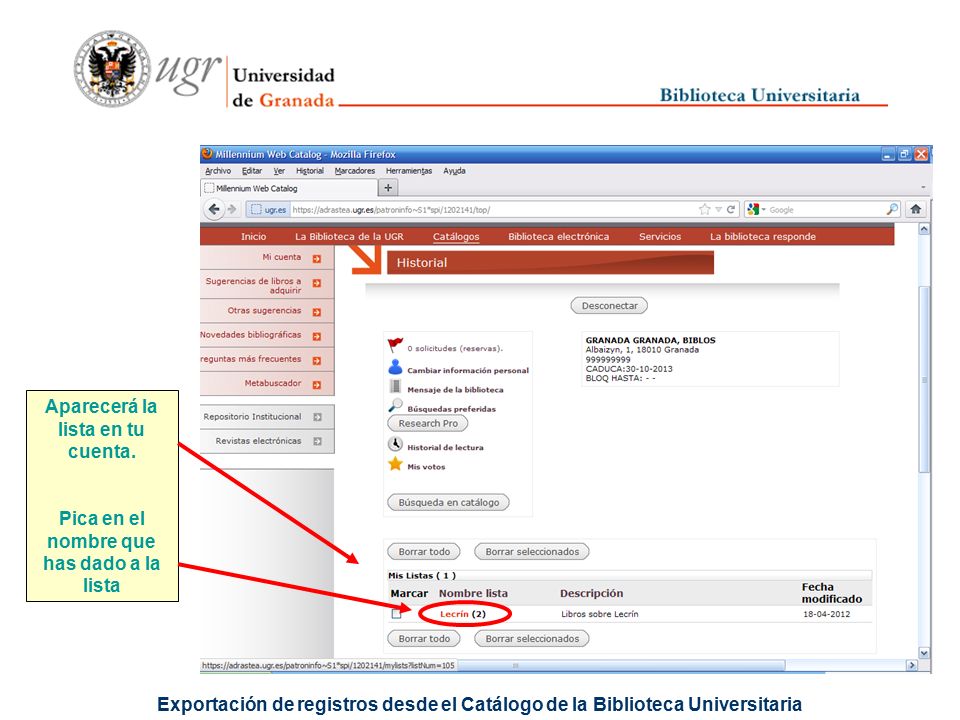Click the vertical scrollbar up arrow

[924, 230]
